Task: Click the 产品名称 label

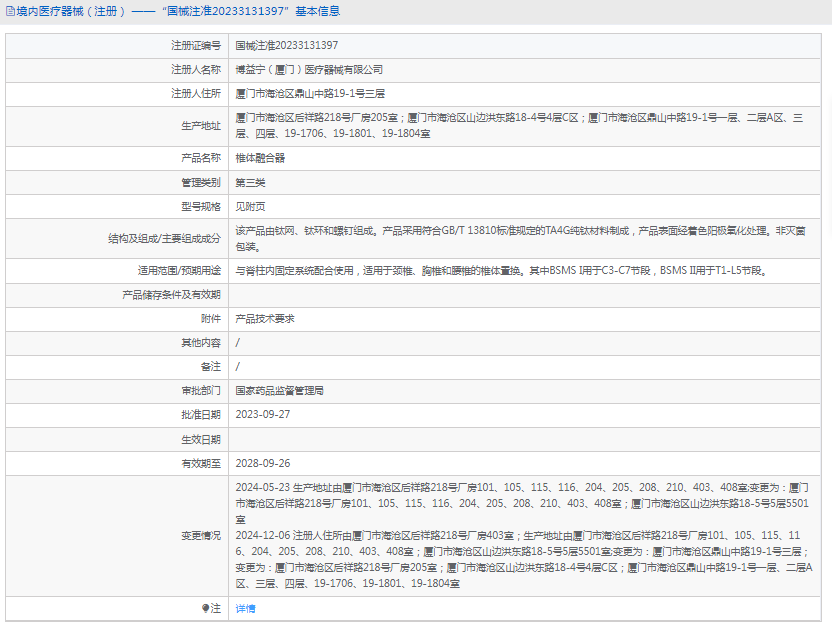Action: click(201, 158)
